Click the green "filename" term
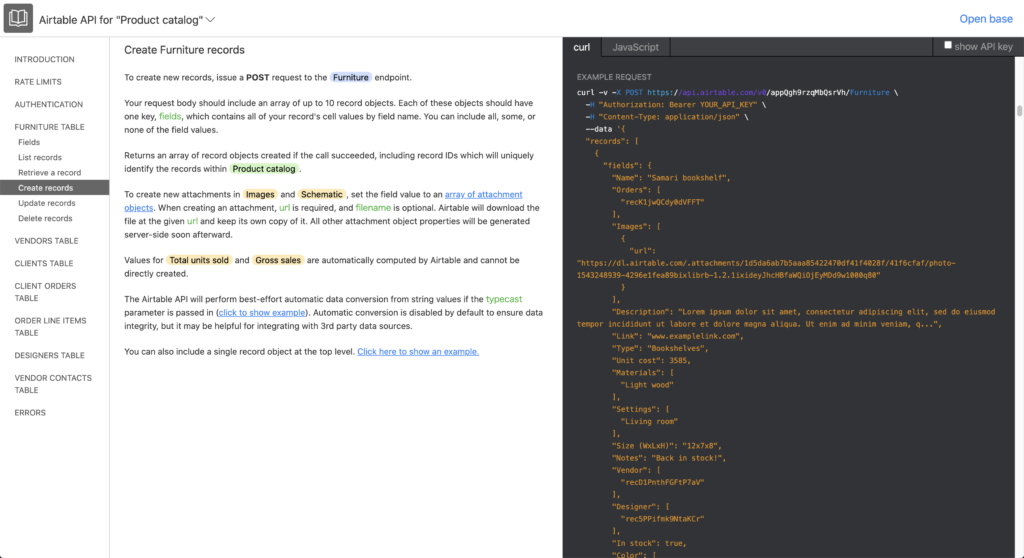The height and width of the screenshot is (558, 1024). point(373,208)
